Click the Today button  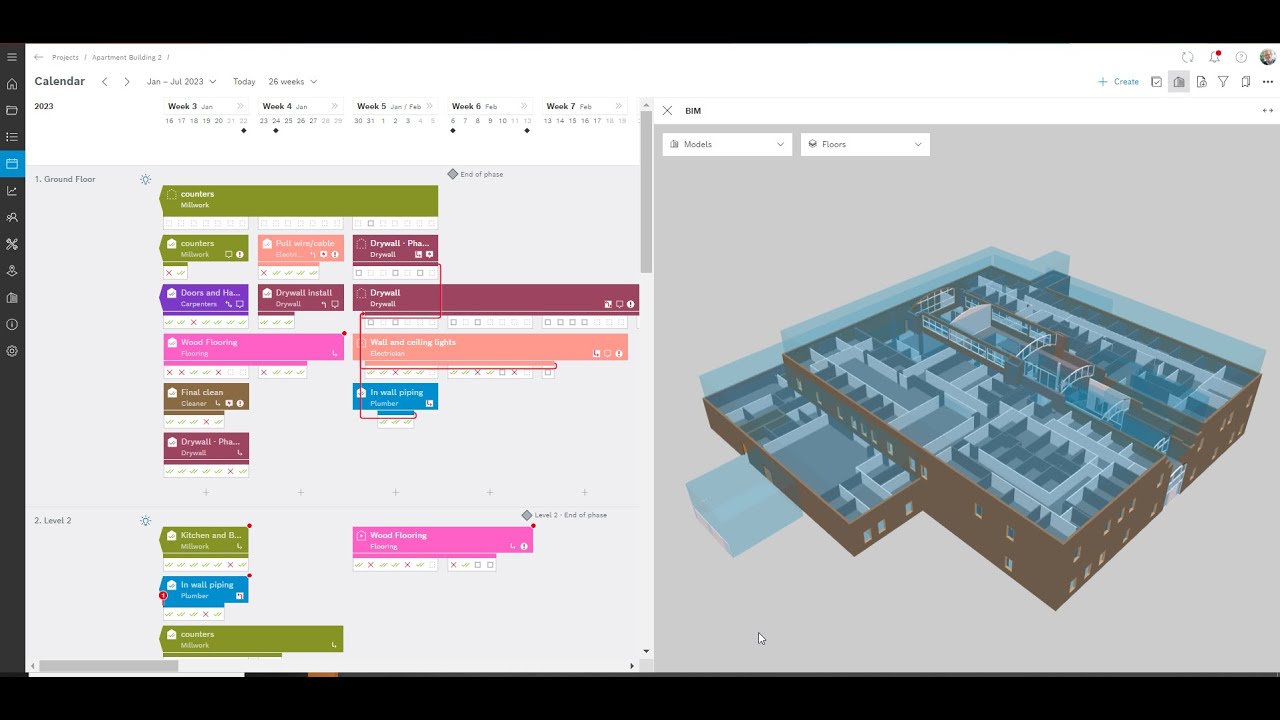(244, 82)
